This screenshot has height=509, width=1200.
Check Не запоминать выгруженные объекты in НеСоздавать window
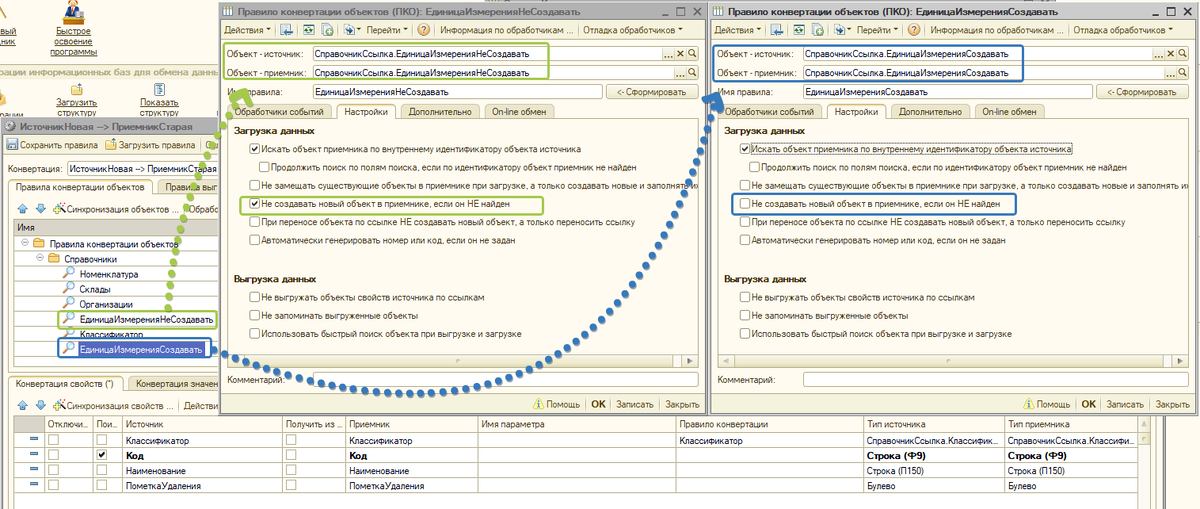(x=256, y=315)
